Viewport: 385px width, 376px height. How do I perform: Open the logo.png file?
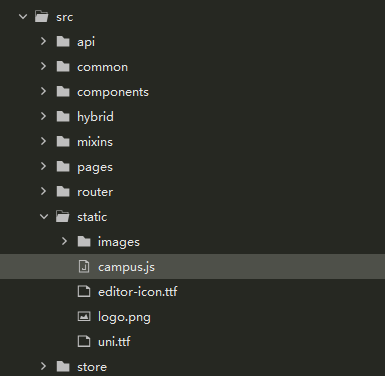pyautogui.click(x=124, y=317)
